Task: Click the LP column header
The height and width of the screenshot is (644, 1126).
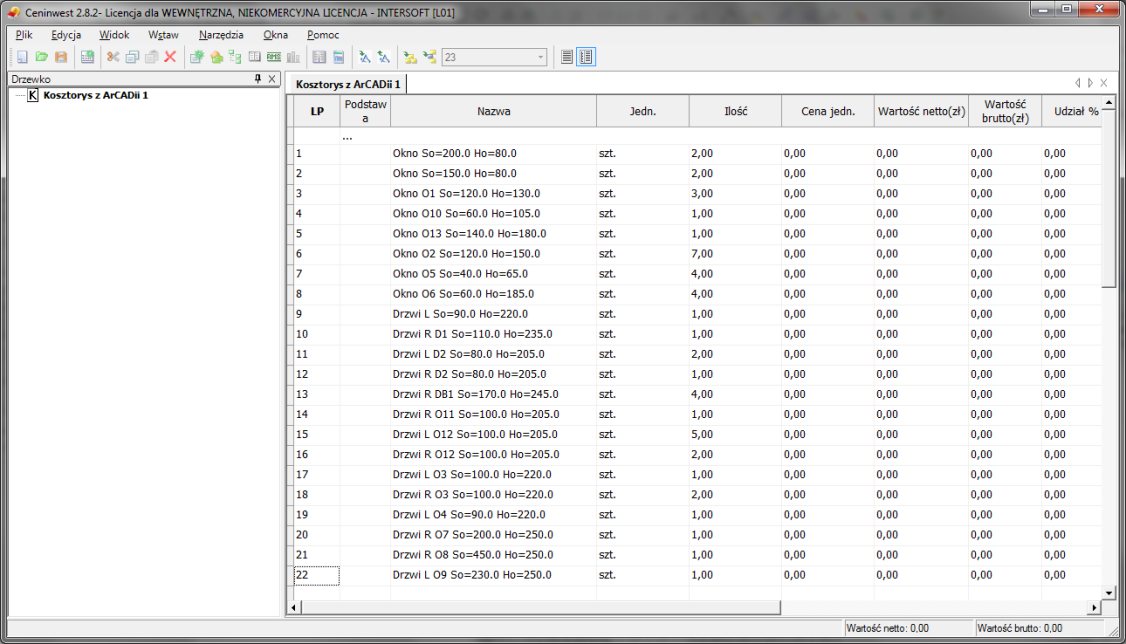Action: coord(317,111)
